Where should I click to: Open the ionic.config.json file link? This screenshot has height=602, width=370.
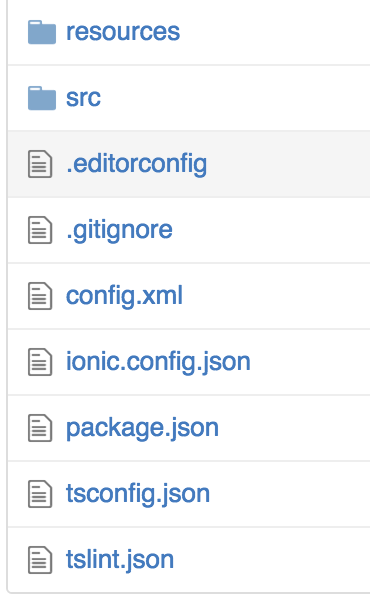coord(158,362)
